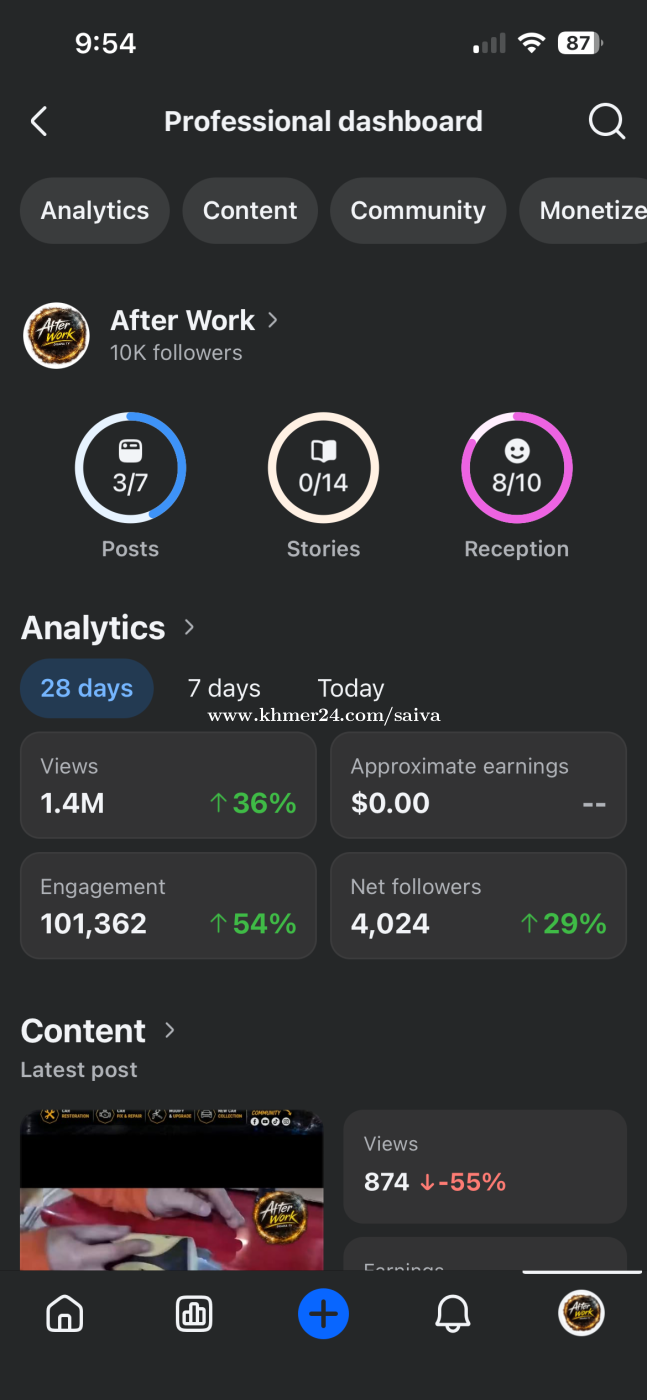This screenshot has height=1400, width=647.
Task: Tap the Posts 3/7 progress ring
Action: (x=130, y=468)
